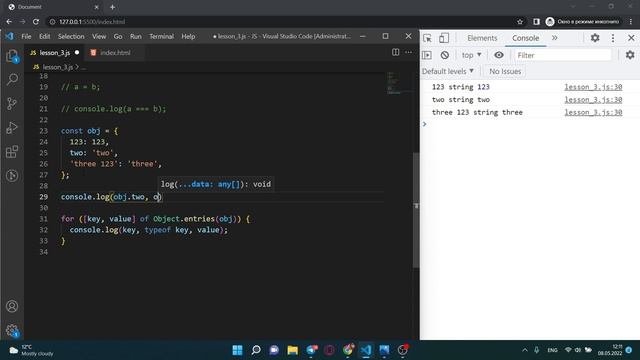This screenshot has height=360, width=640.
Task: Clear the console
Action: coord(445,55)
